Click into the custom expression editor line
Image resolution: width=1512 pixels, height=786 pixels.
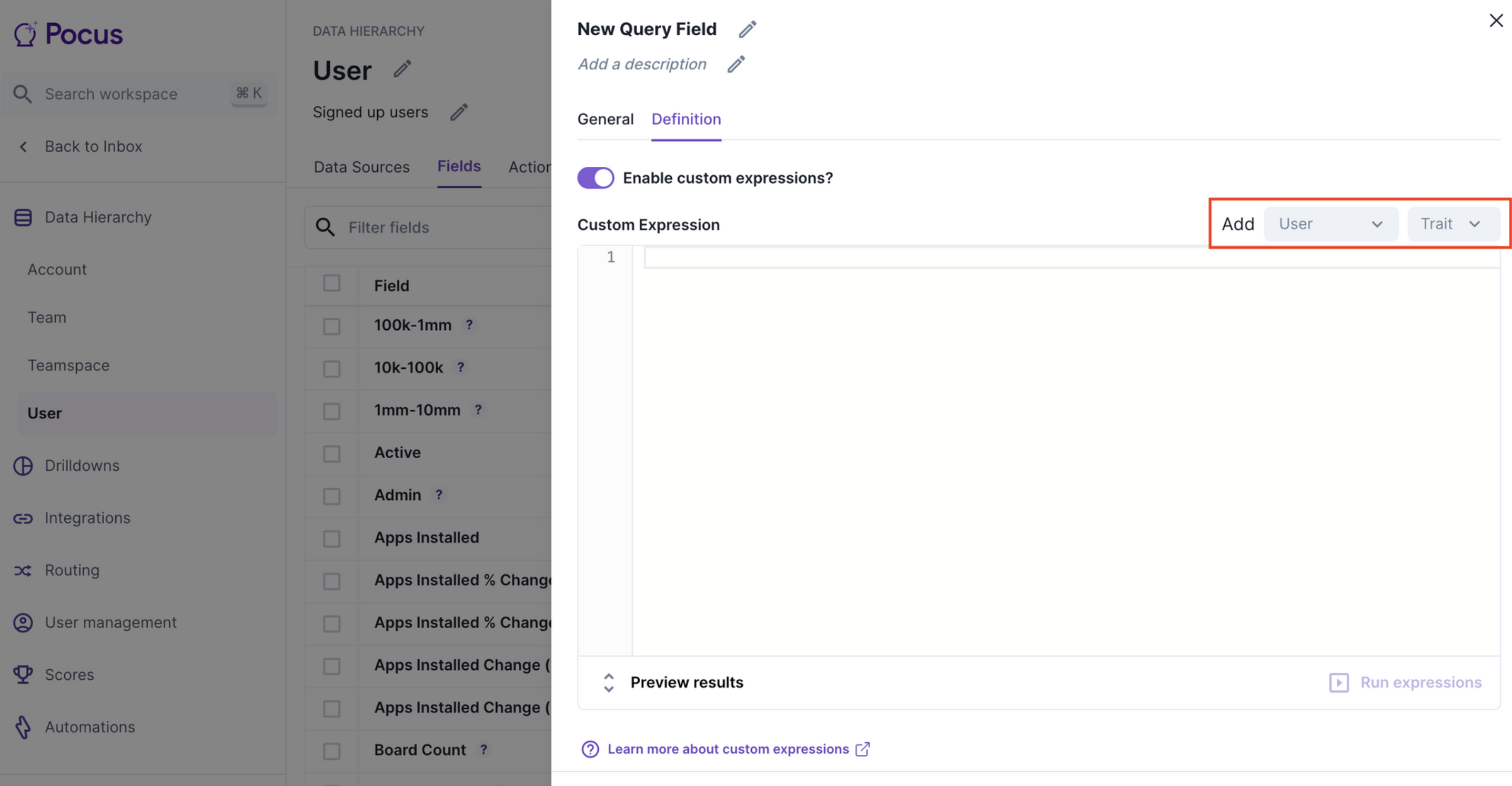coord(1056,257)
